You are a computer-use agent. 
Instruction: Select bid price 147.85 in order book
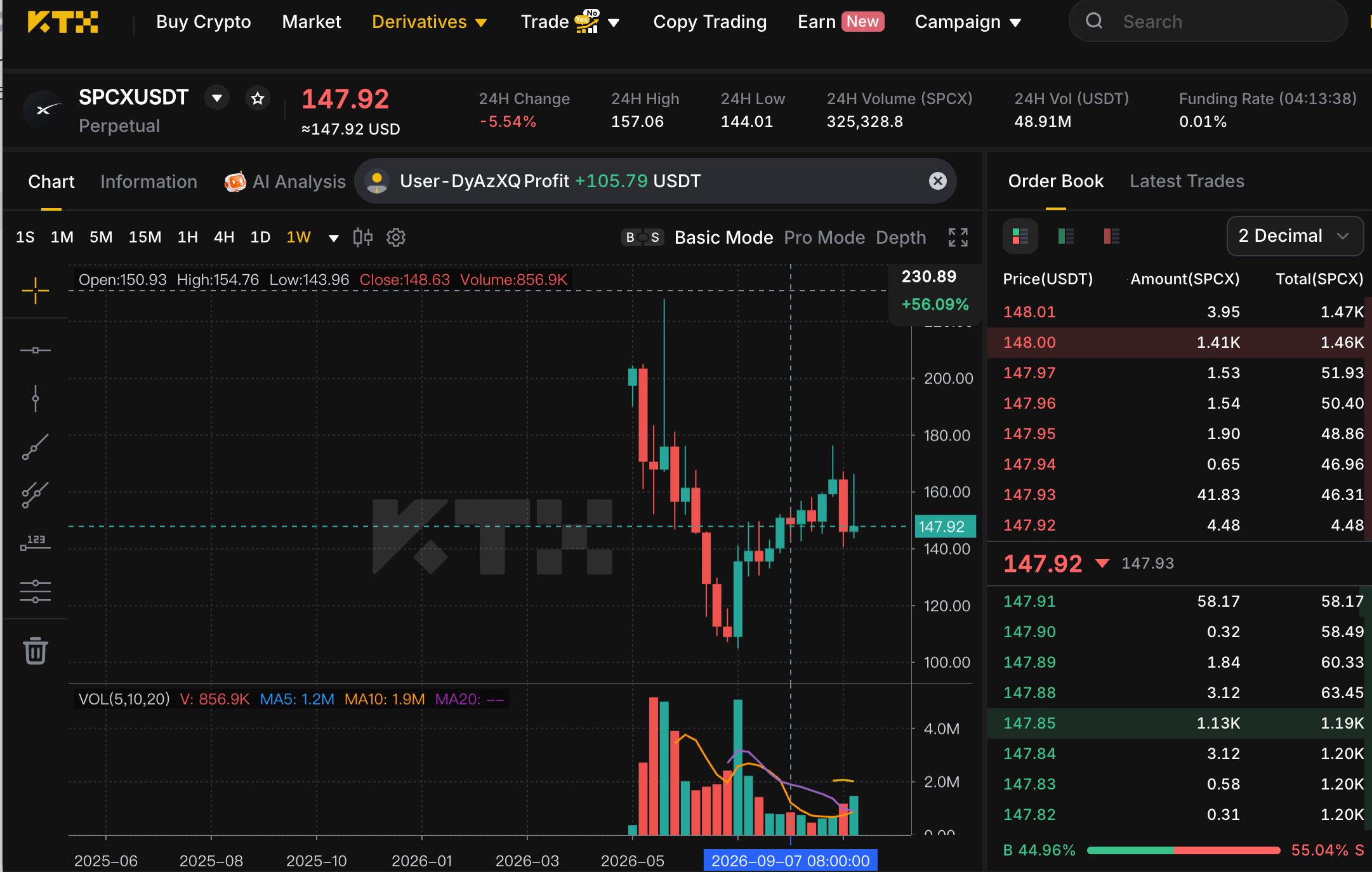1029,723
